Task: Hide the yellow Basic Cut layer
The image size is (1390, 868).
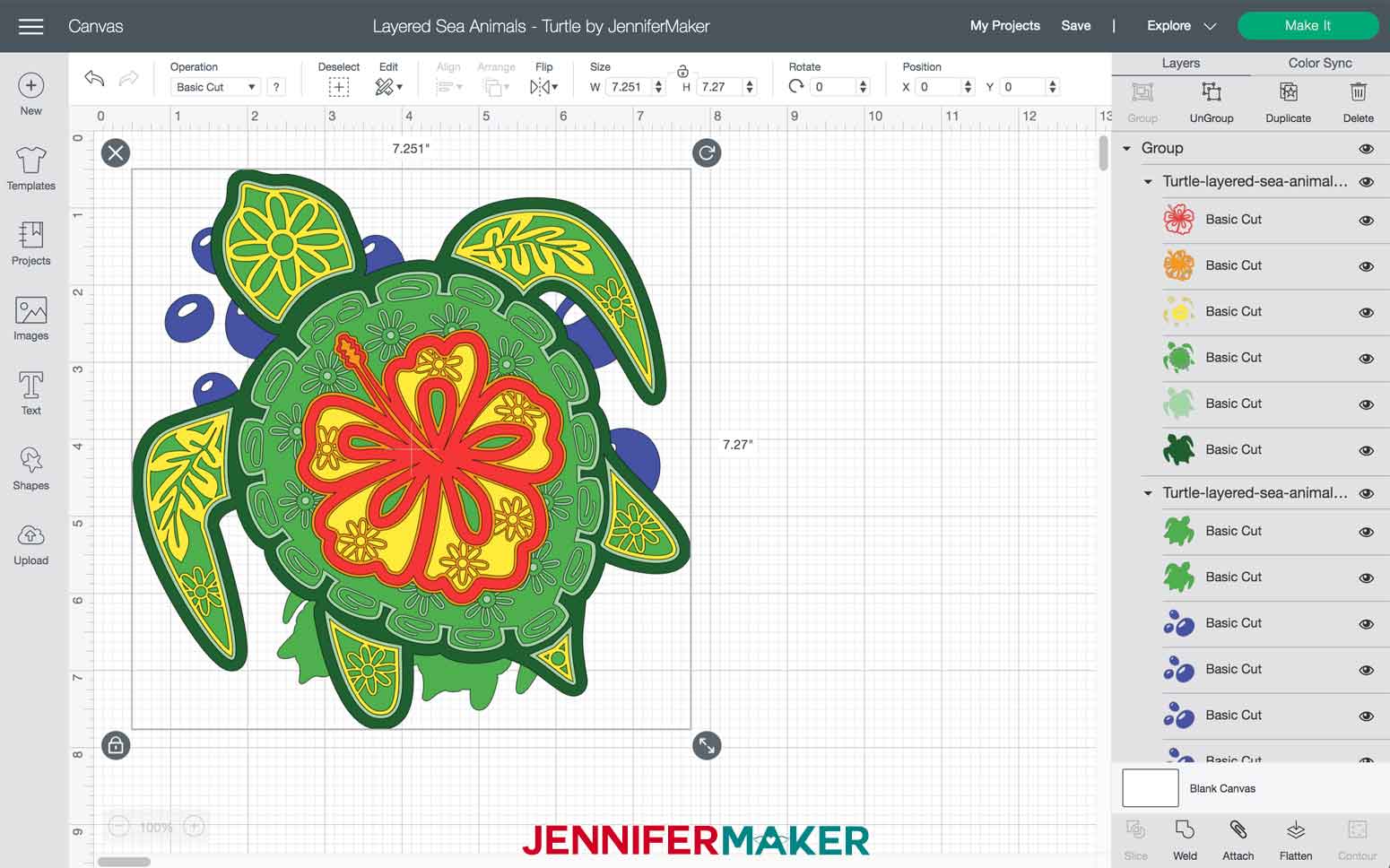Action: point(1366,313)
